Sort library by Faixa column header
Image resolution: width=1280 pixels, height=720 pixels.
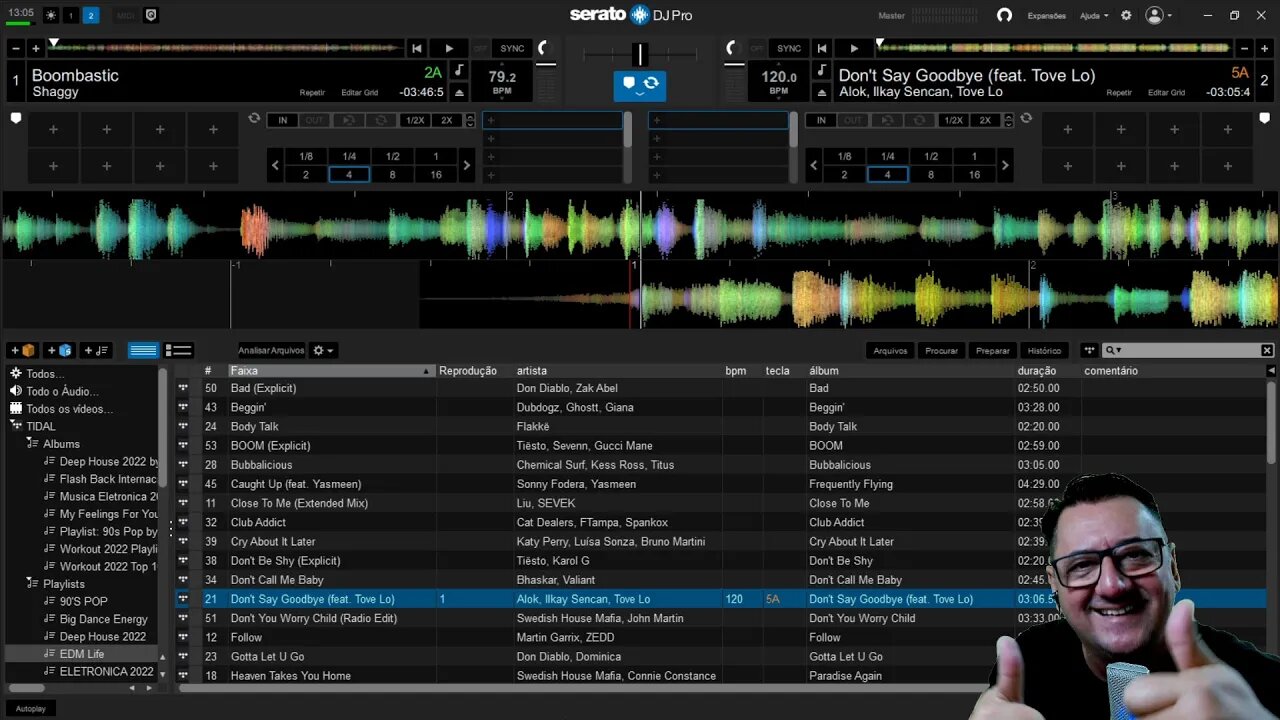click(x=331, y=370)
